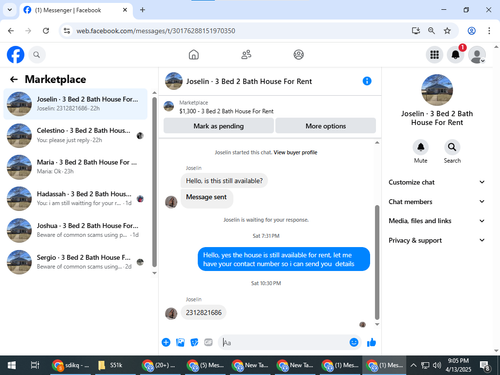Expand Media, files and links section
The height and width of the screenshot is (375, 500).
tap(437, 221)
